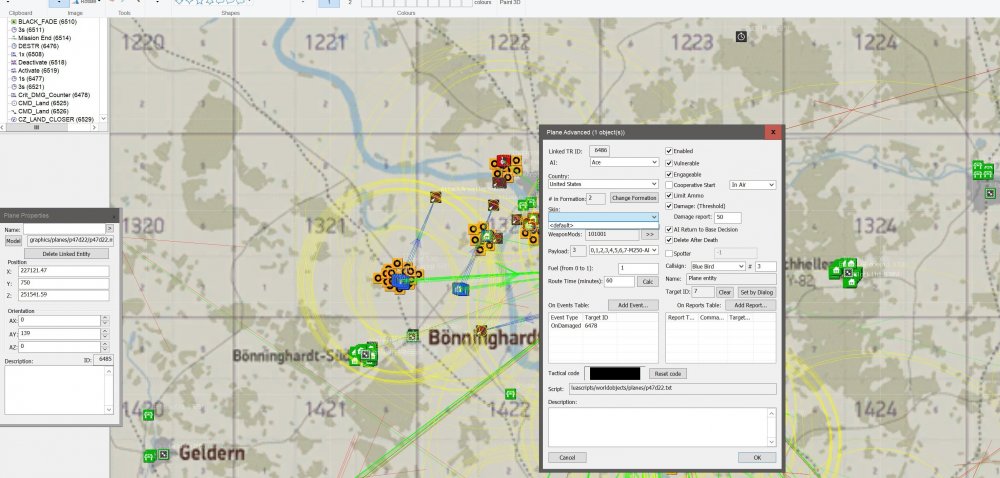Click the green vehicle icon near Geldern
1000x478 pixels.
148,455
